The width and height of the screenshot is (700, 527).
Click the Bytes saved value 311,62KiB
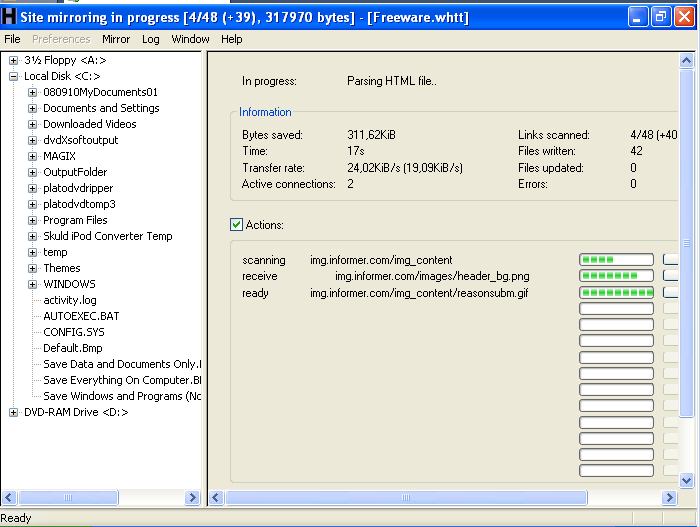371,135
